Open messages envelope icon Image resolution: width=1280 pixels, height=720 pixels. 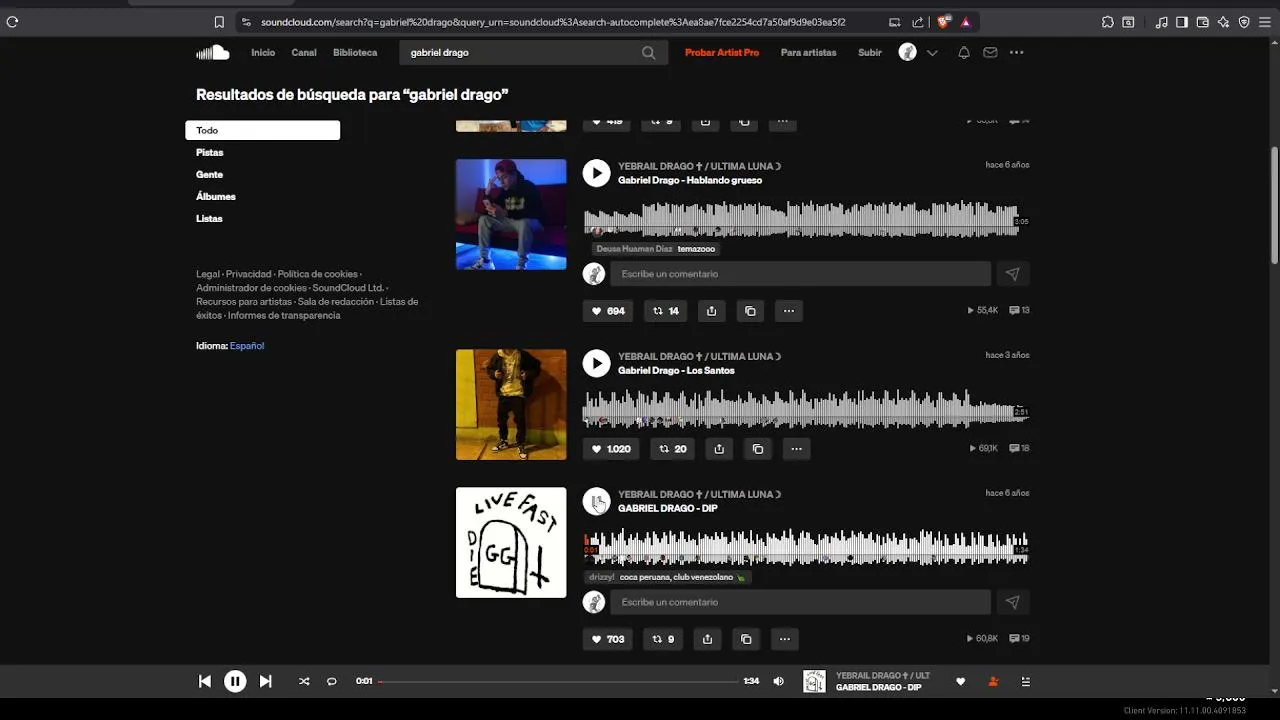[x=990, y=53]
